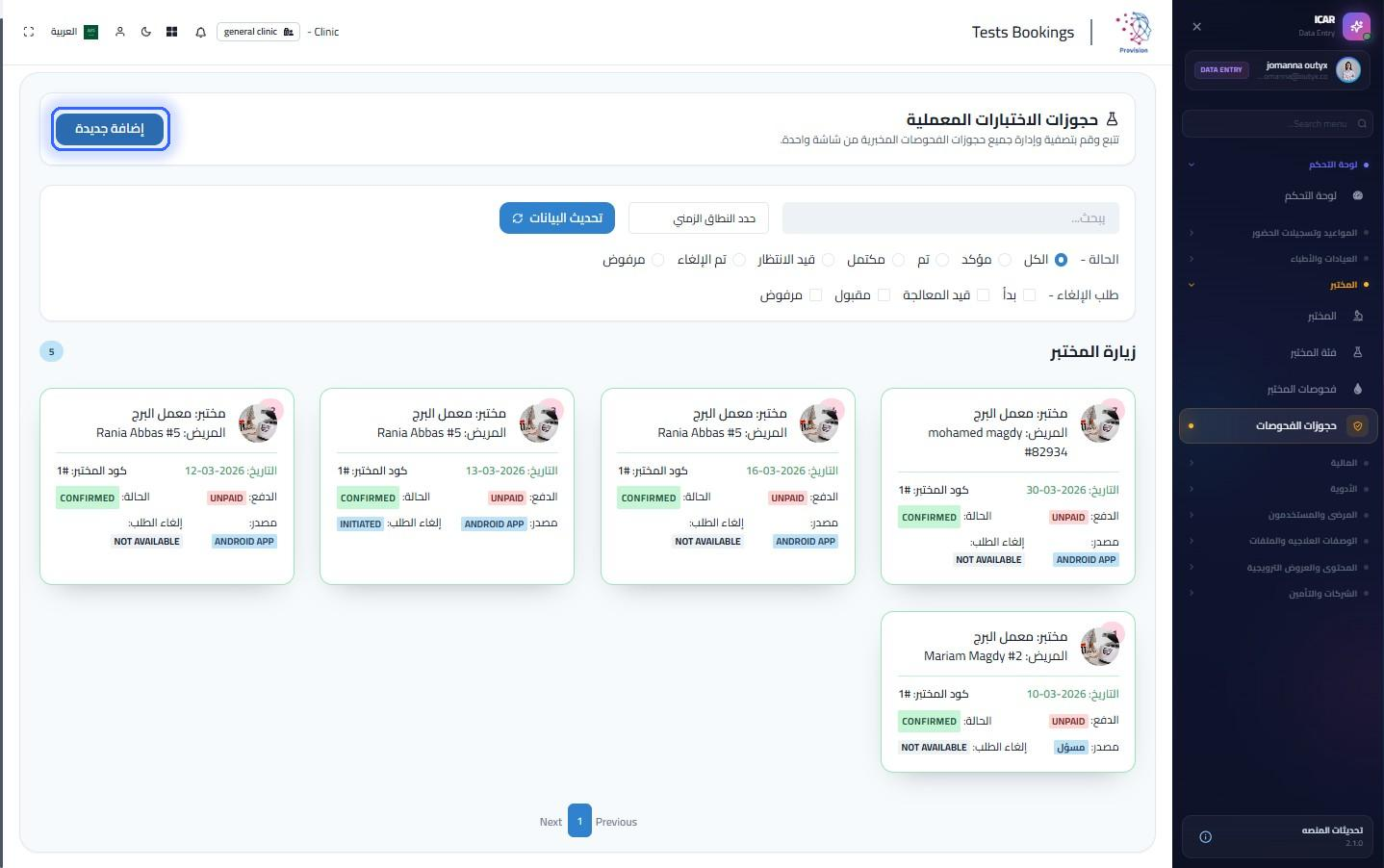The image size is (1384, 868).
Task: Toggle fullscreen mode icon in header
Action: [x=29, y=32]
